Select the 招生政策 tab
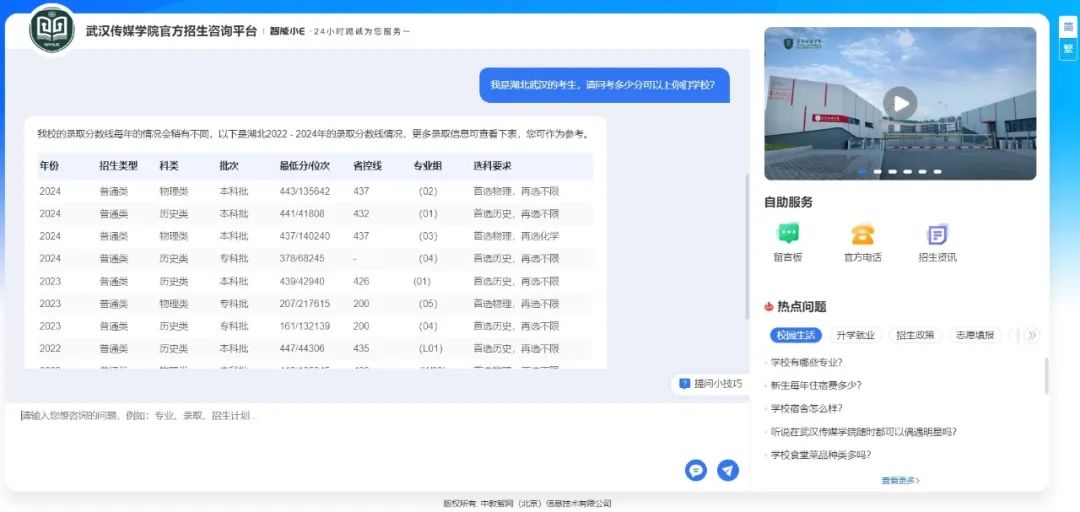Viewport: 1080px width, 512px height. pos(915,335)
